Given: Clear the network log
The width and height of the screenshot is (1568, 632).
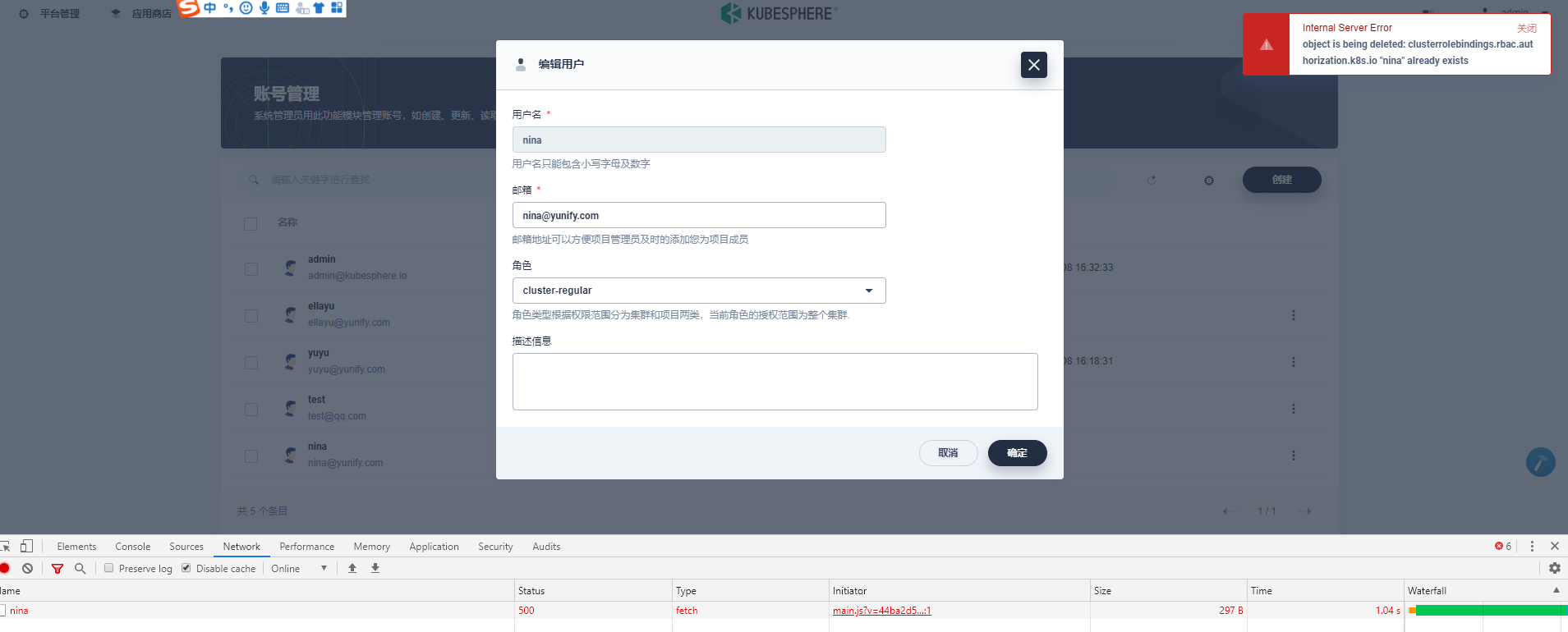Looking at the screenshot, I should [28, 568].
